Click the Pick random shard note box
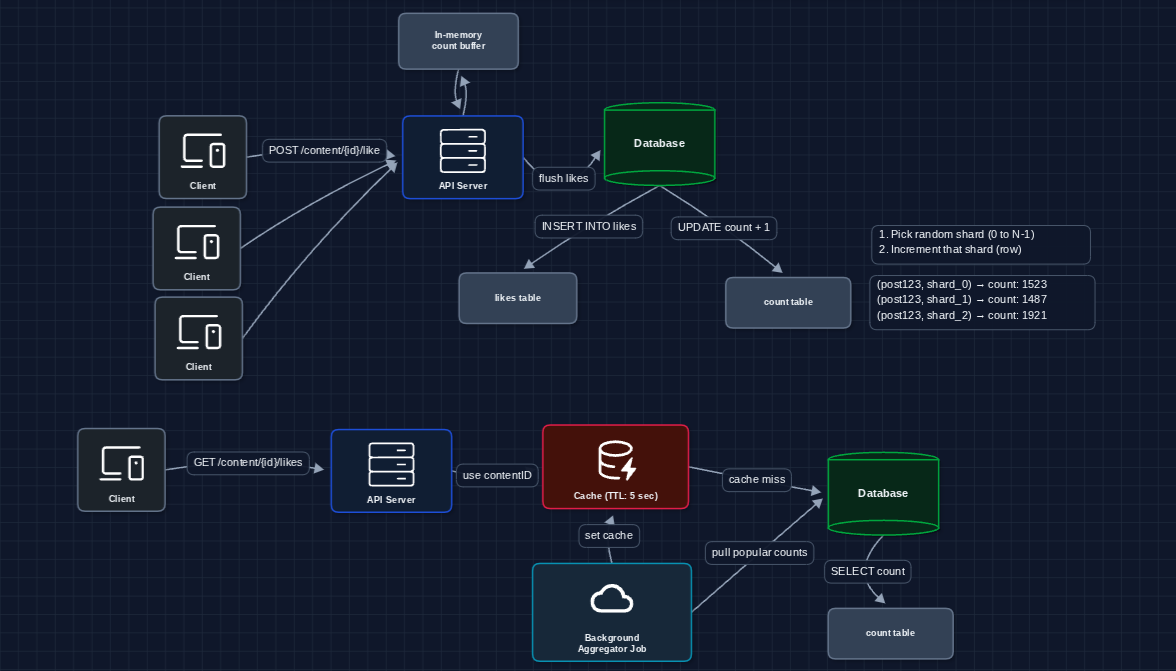1176x671 pixels. coord(980,242)
